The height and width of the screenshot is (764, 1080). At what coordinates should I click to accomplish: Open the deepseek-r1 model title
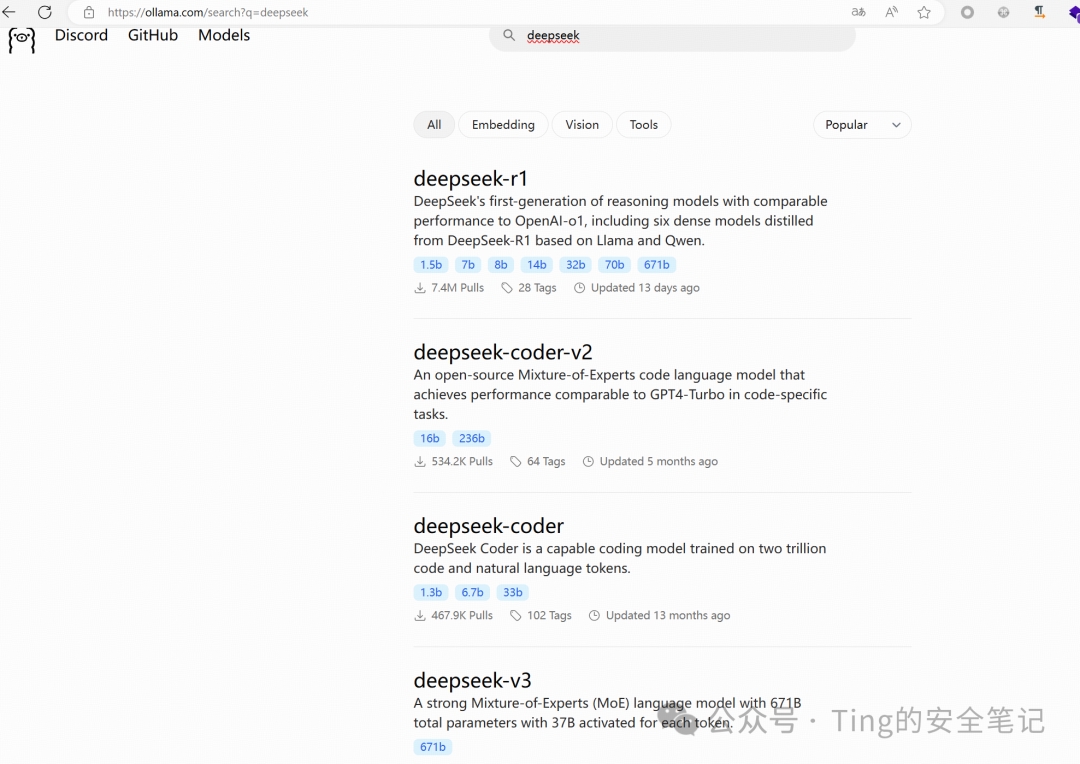point(470,178)
